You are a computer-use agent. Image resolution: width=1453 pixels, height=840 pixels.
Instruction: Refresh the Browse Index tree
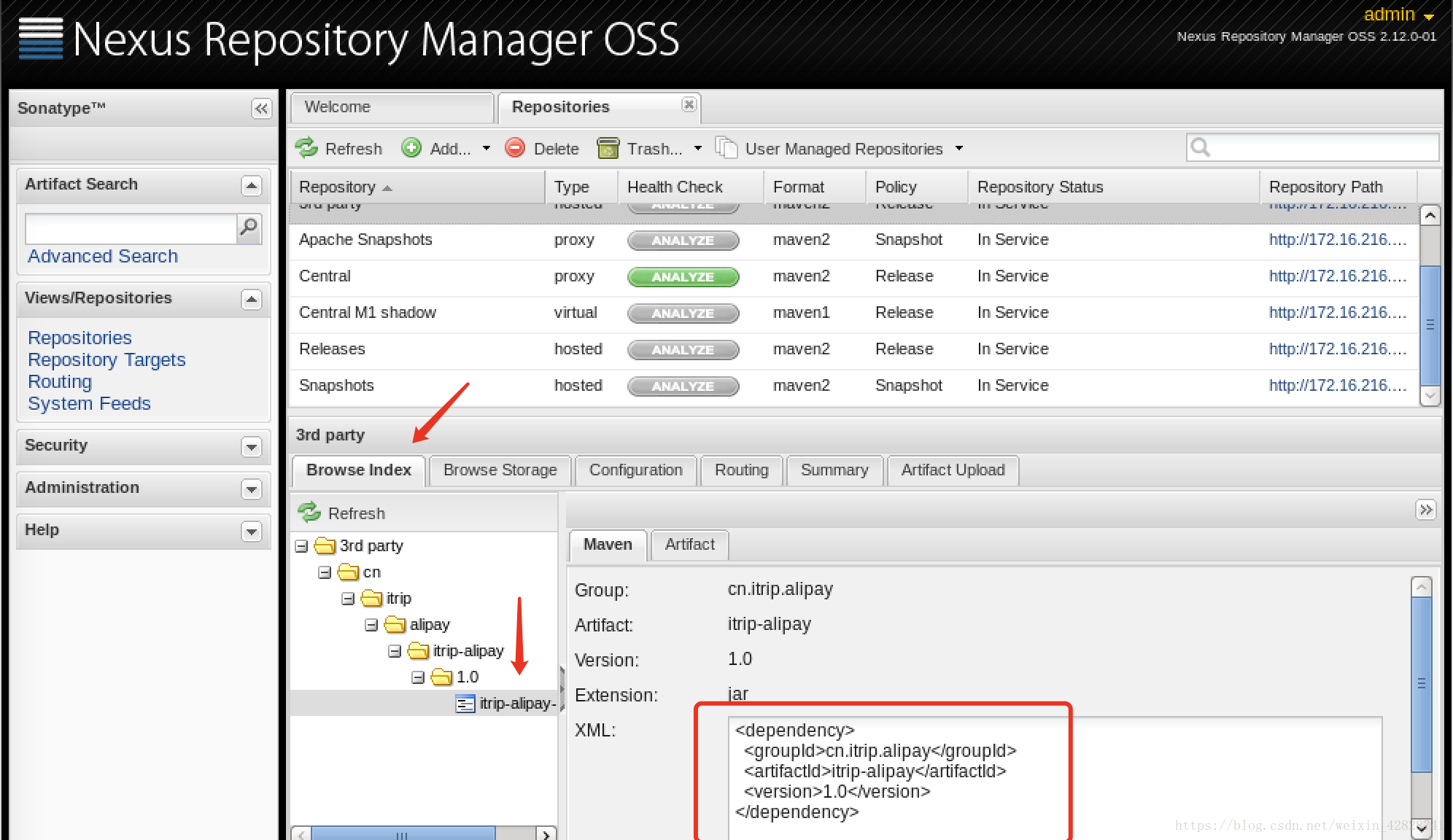341,513
